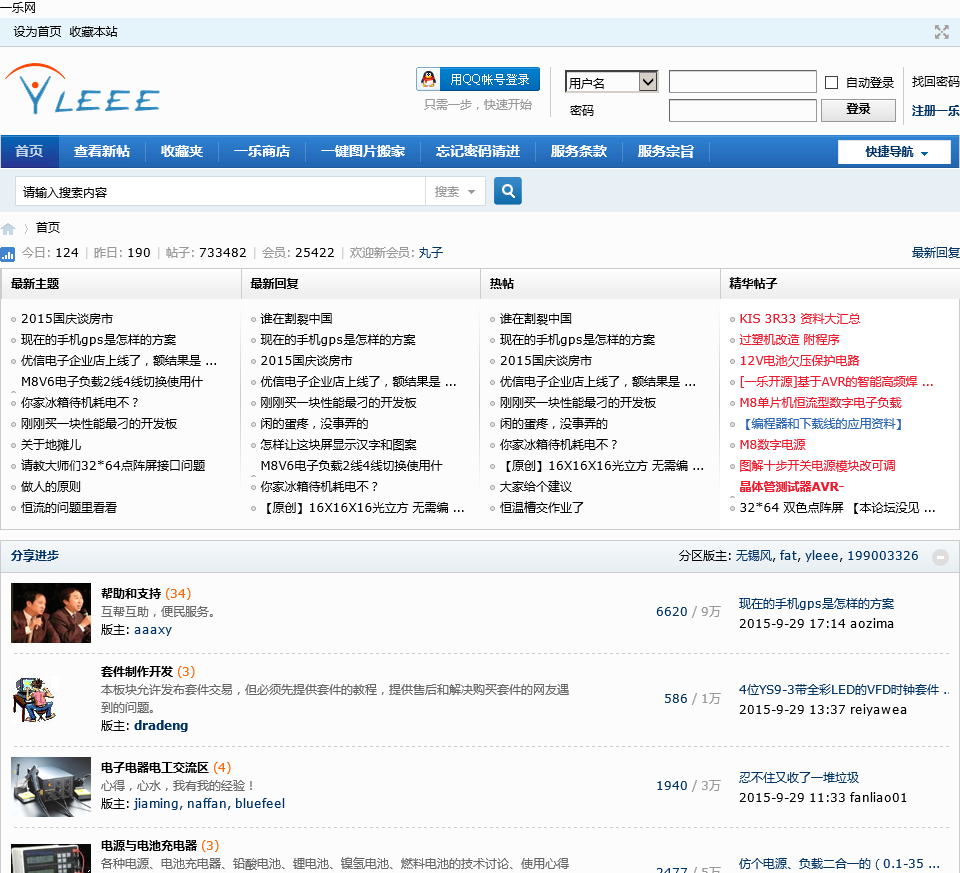Click 首页 in the breadcrumb
The width and height of the screenshot is (960, 873).
[48, 228]
